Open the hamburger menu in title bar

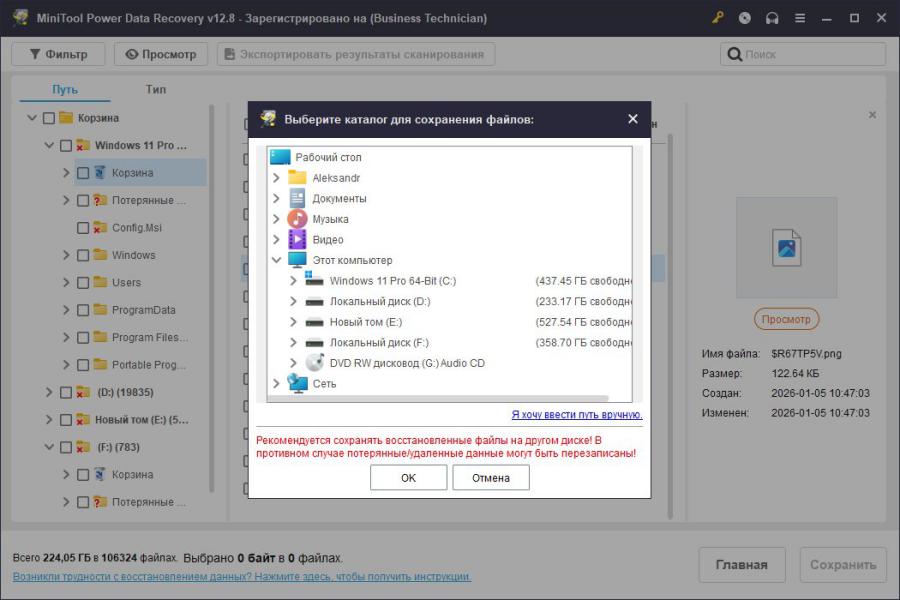coord(798,18)
